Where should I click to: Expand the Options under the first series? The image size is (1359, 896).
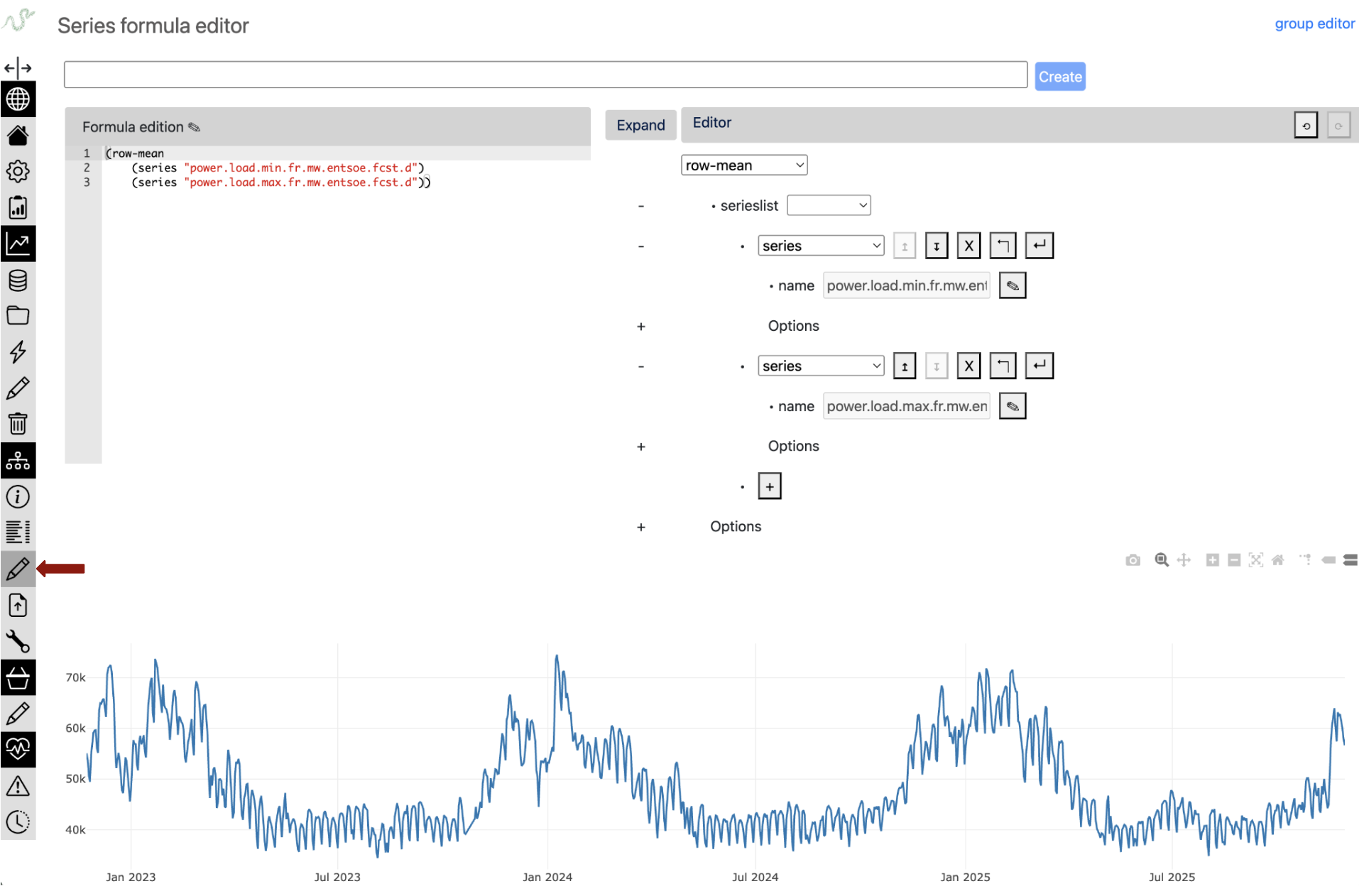pos(641,327)
